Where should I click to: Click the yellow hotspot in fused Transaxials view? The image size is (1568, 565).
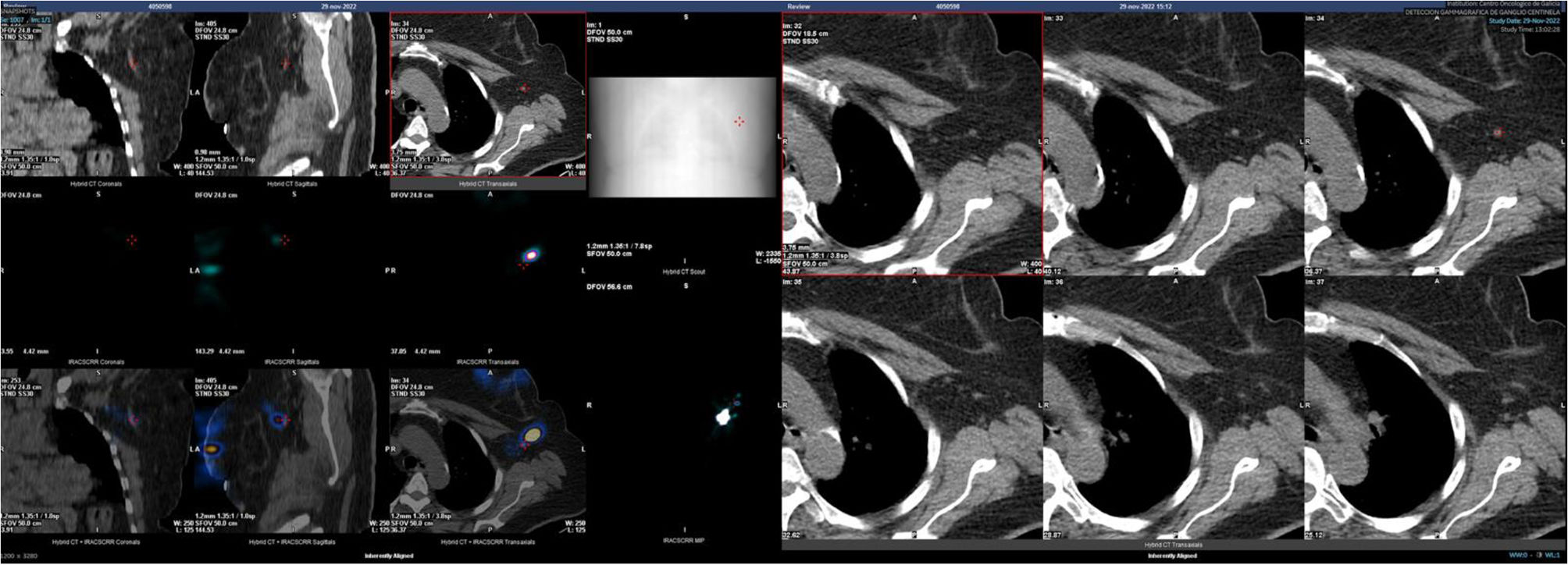pyautogui.click(x=533, y=433)
